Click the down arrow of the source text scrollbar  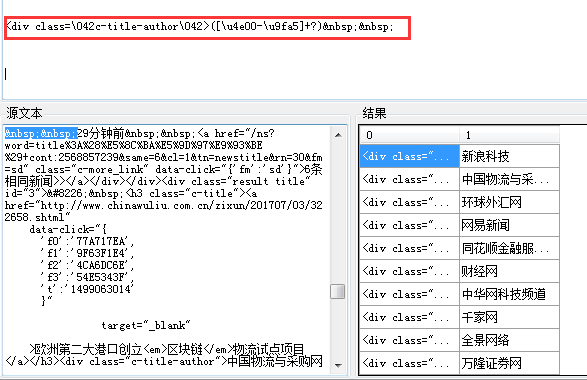click(338, 365)
